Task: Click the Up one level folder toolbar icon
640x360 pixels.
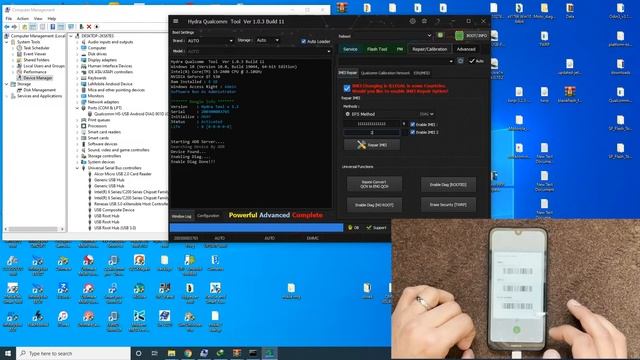Action: click(x=24, y=27)
